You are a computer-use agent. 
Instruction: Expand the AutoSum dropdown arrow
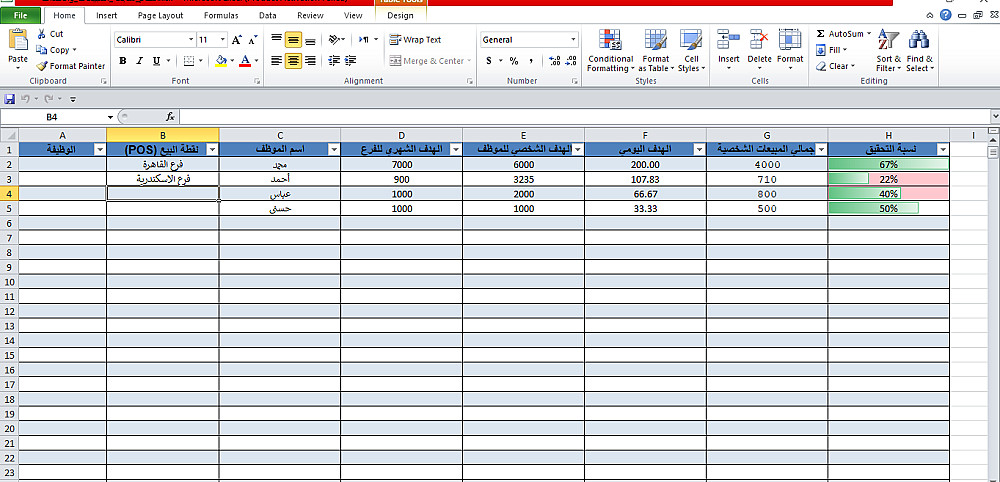point(869,33)
